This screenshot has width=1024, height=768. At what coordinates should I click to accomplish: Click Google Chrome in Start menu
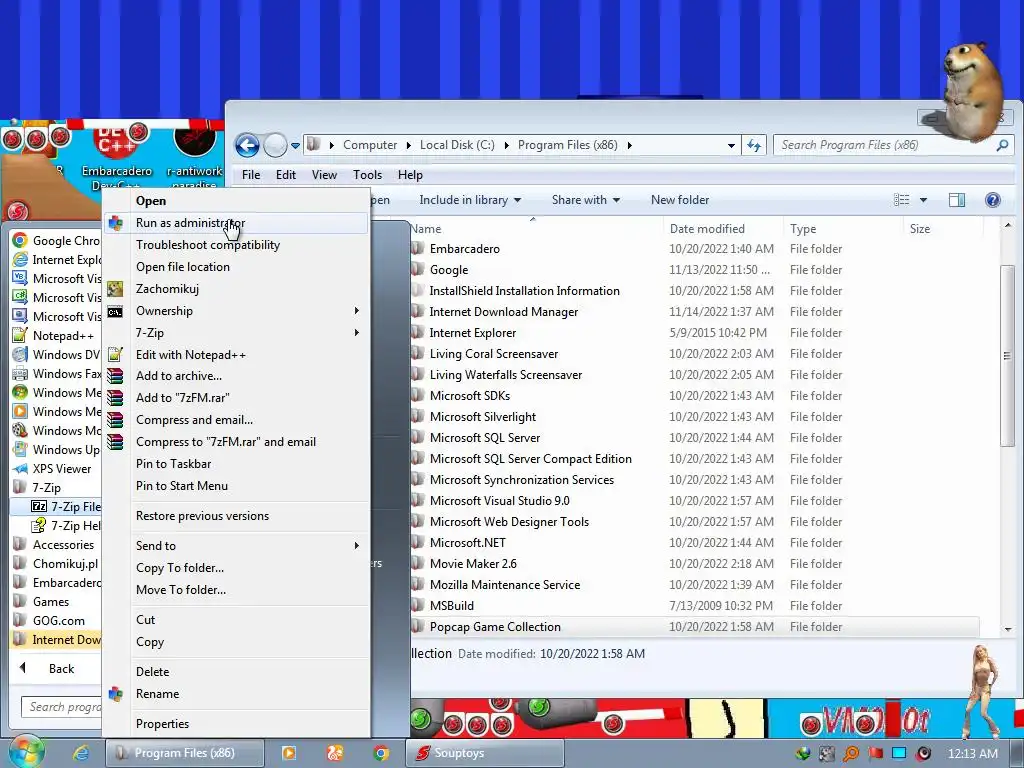point(57,241)
